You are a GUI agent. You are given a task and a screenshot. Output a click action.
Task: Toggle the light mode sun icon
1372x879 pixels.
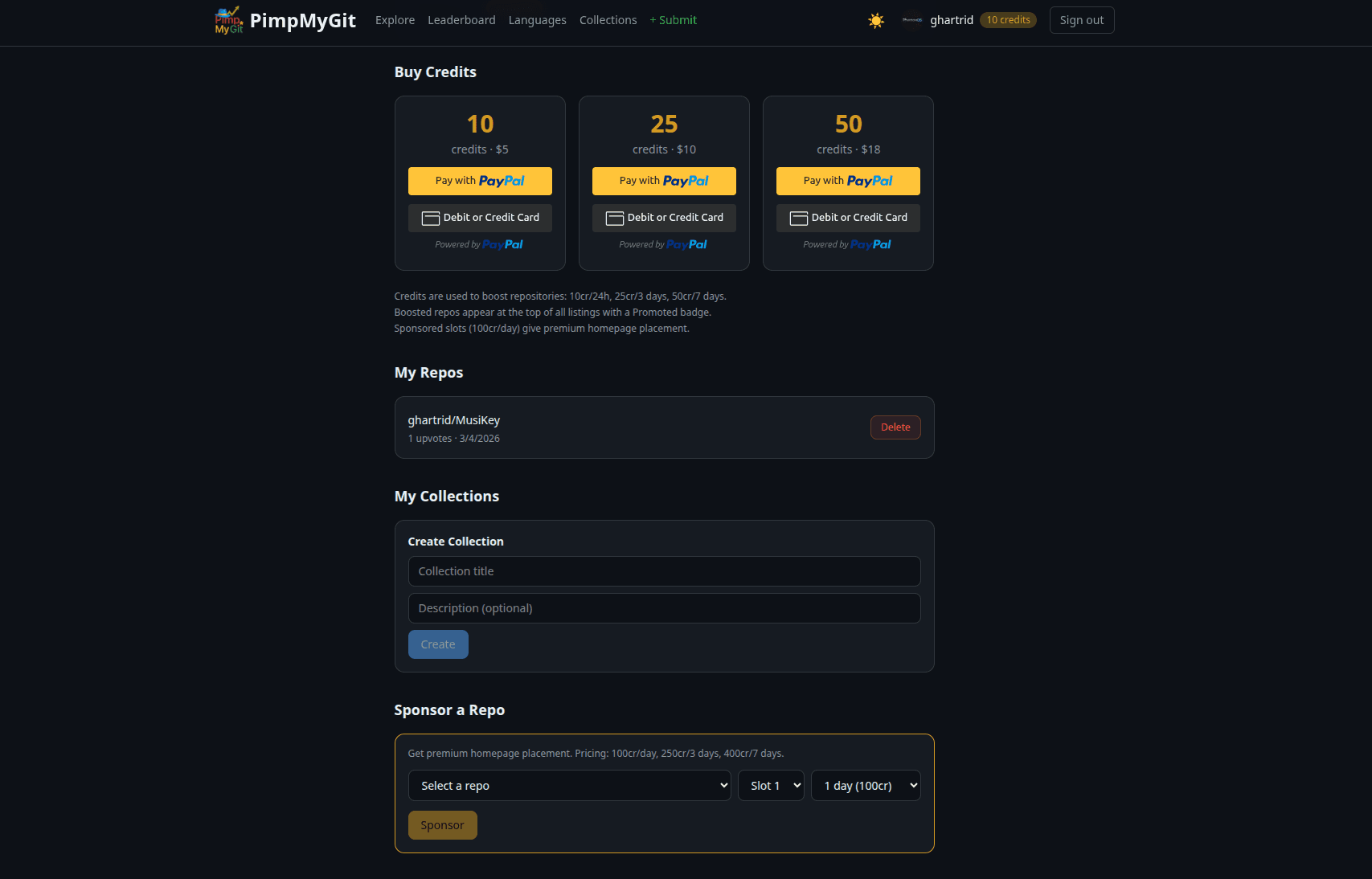click(875, 20)
